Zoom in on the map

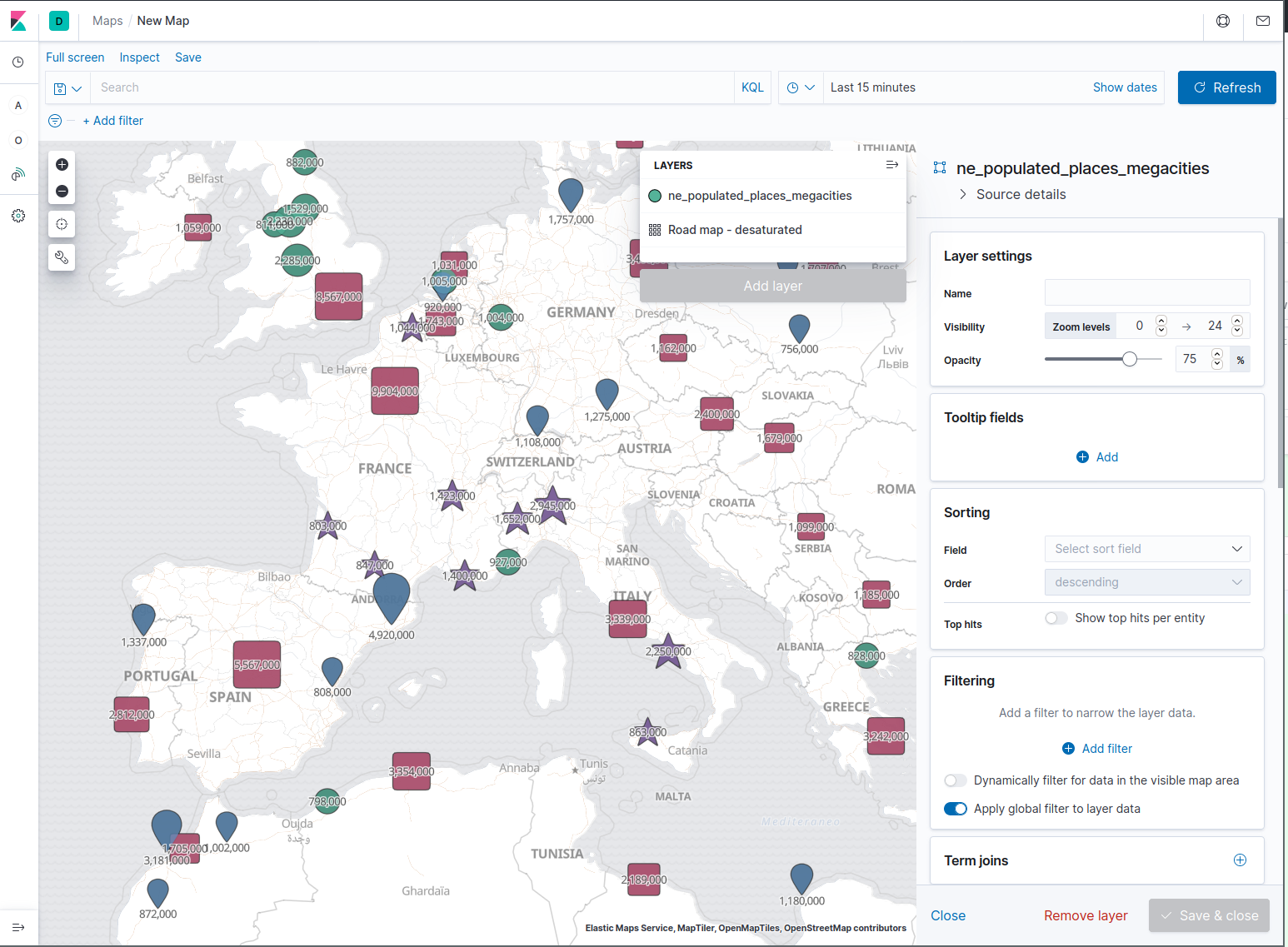pyautogui.click(x=62, y=165)
